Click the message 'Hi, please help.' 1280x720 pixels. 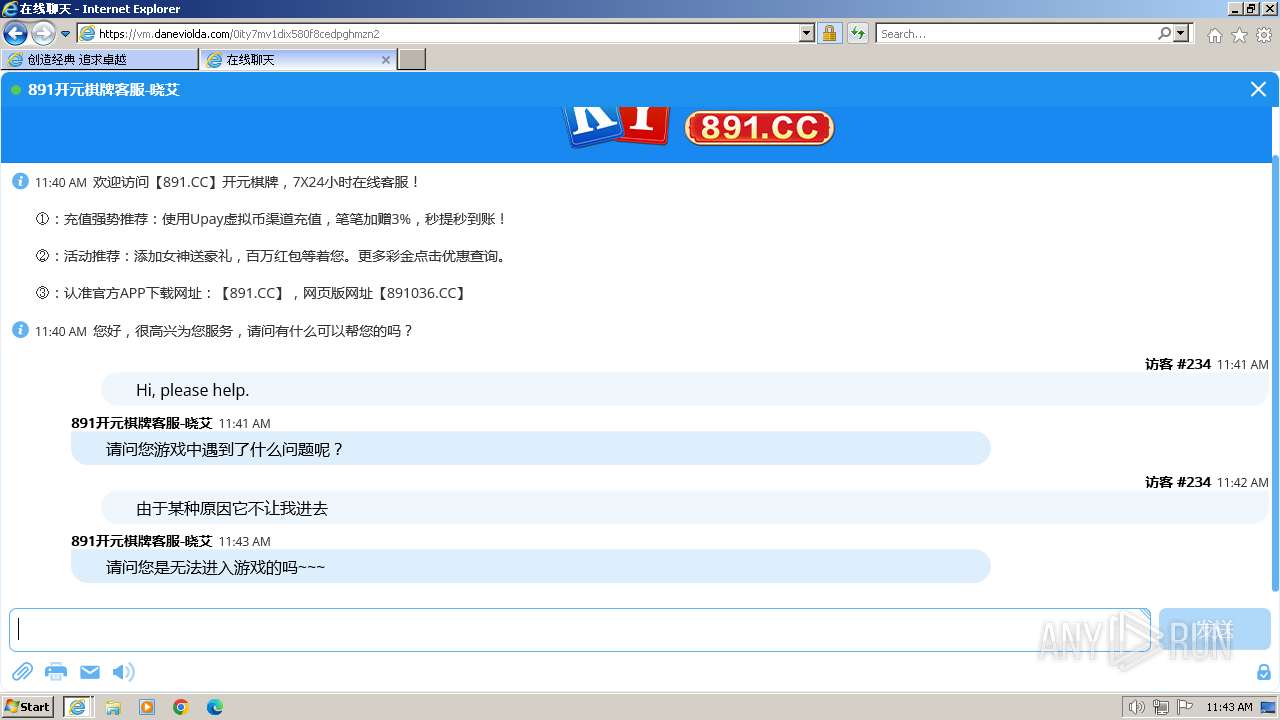685,390
